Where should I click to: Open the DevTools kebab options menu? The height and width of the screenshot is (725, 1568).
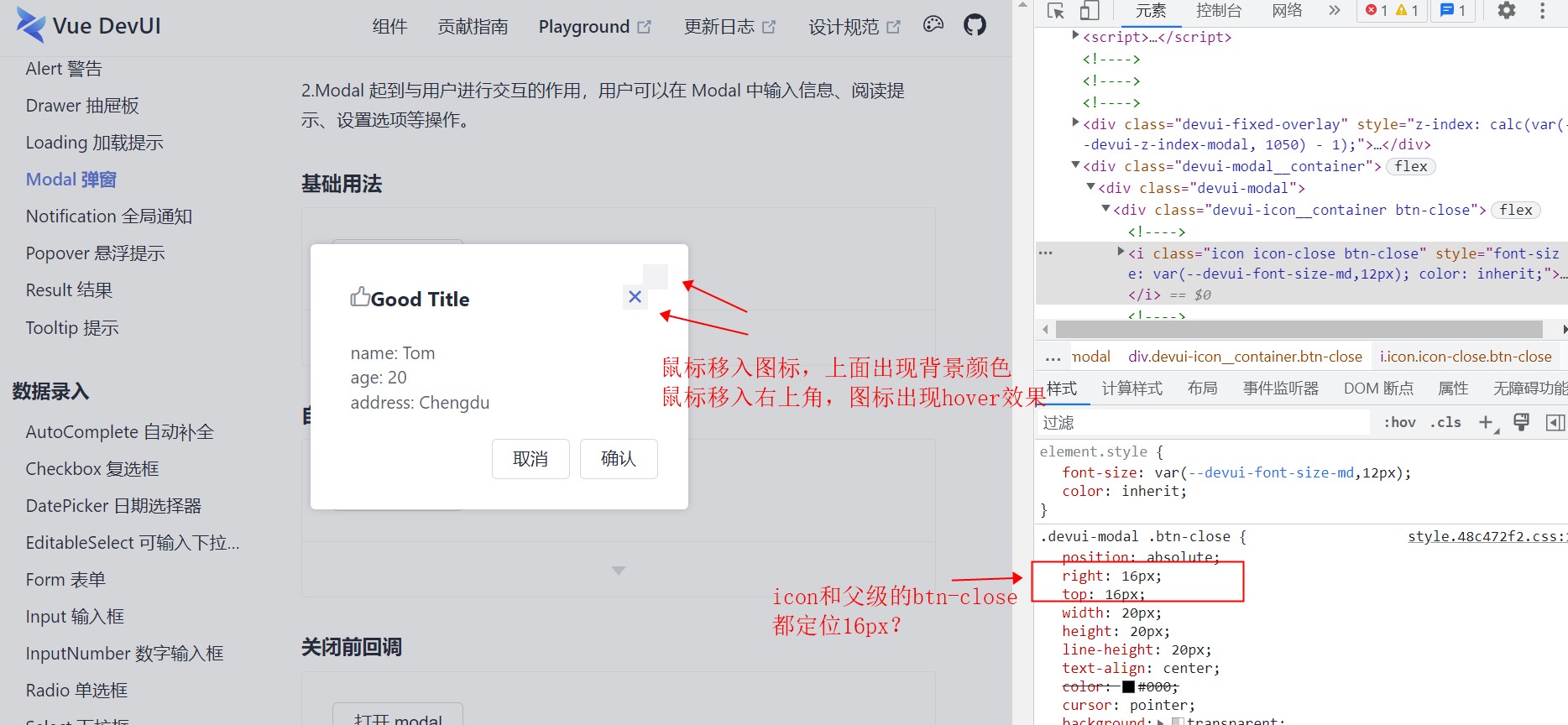[1542, 11]
